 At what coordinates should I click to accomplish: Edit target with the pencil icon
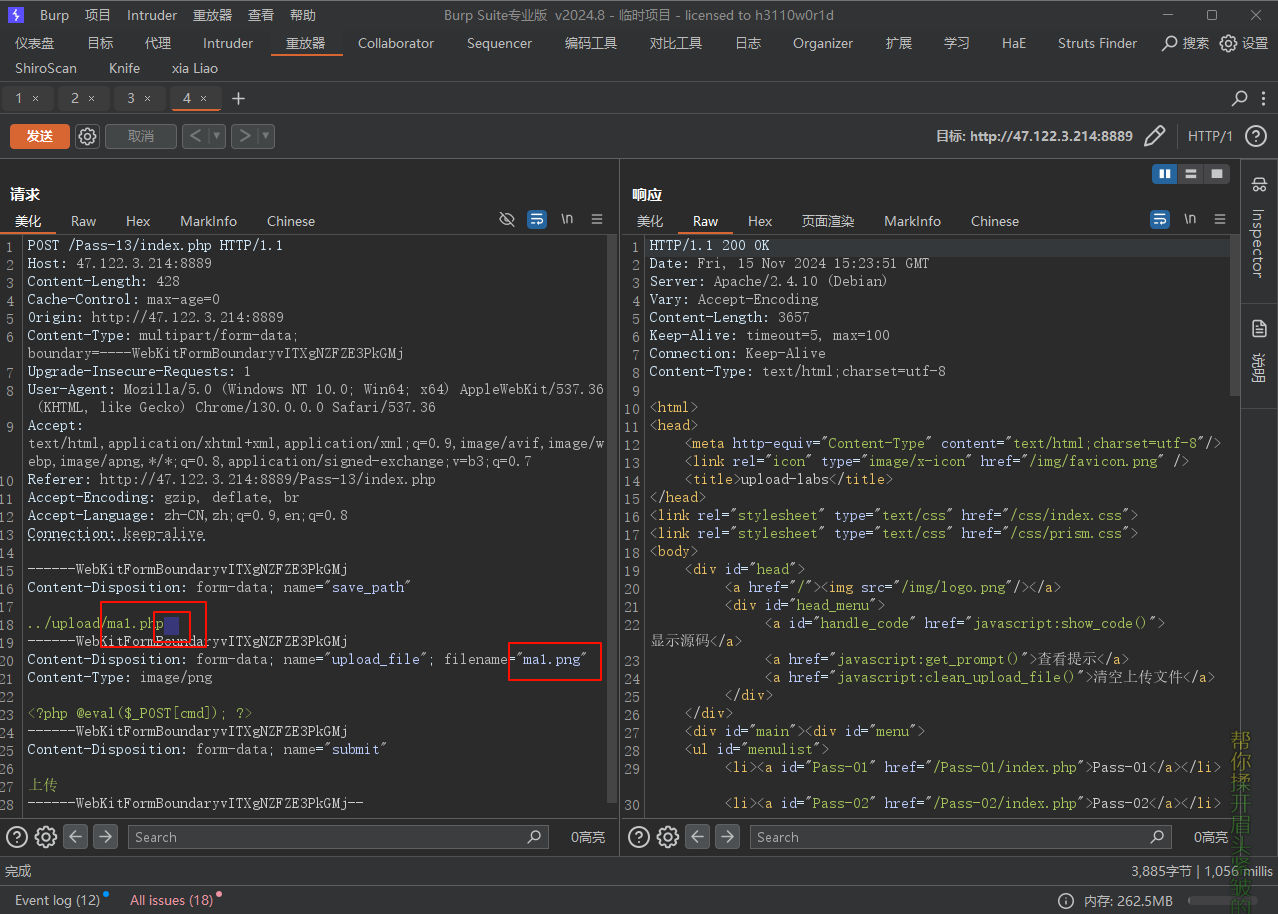click(1155, 136)
